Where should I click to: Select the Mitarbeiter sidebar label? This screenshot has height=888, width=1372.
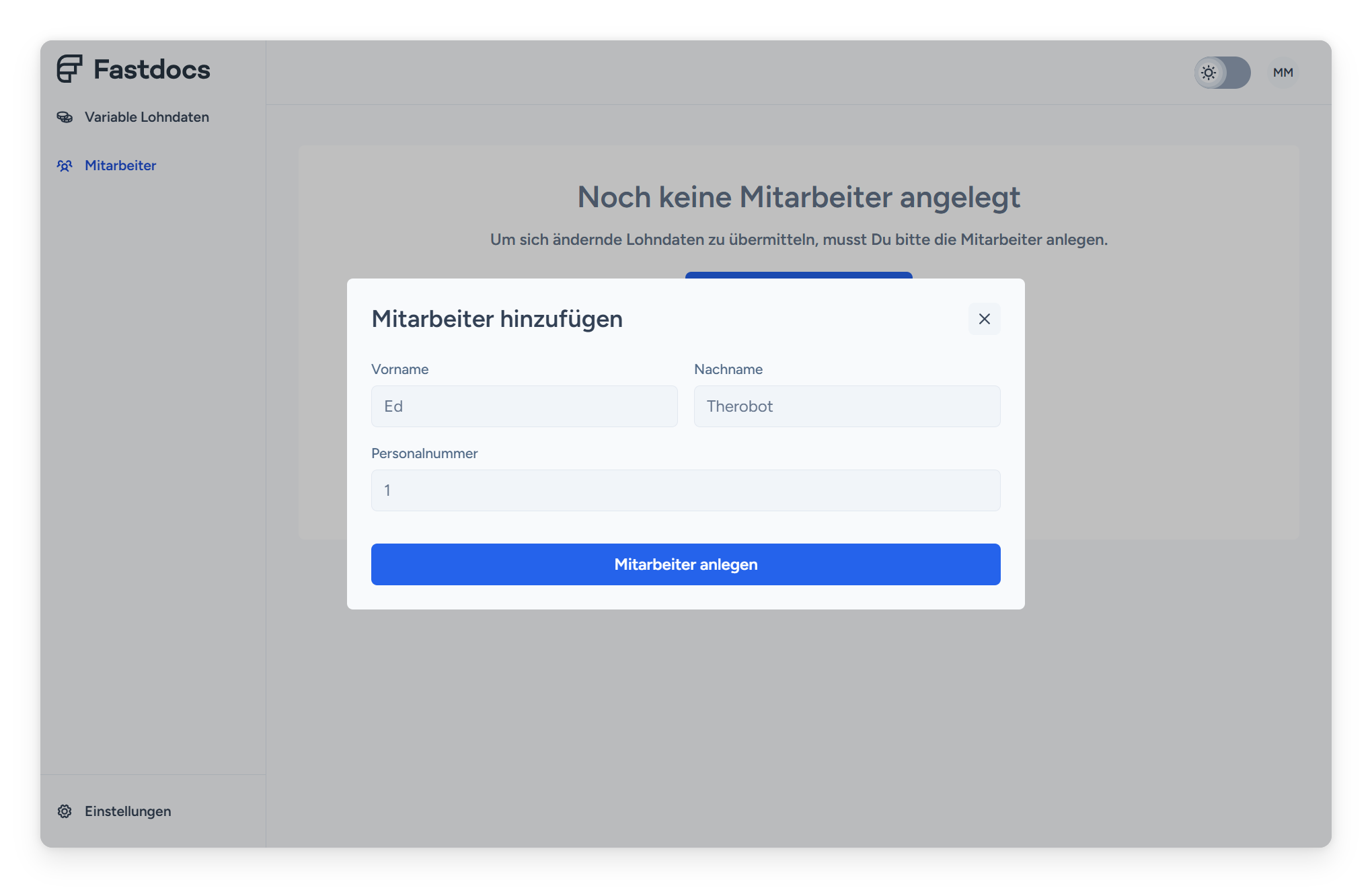coord(120,165)
